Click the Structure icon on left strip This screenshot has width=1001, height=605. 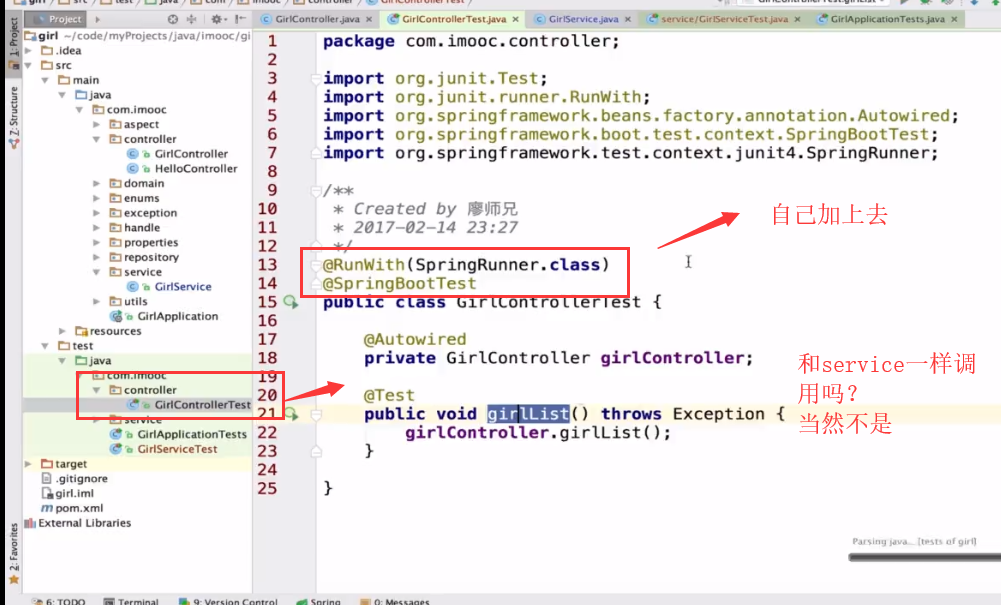13,144
